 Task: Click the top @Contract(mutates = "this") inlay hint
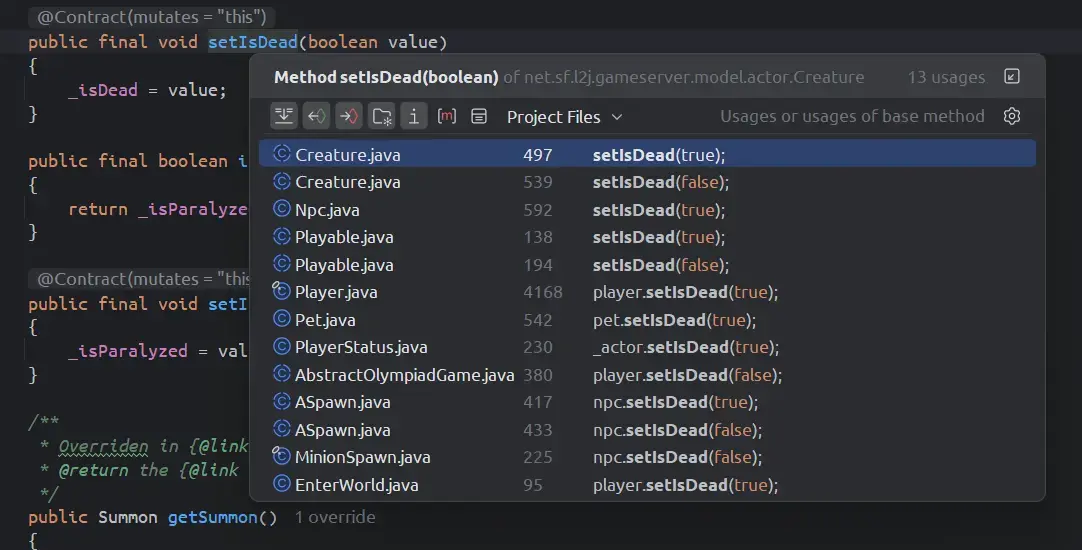click(x=152, y=17)
